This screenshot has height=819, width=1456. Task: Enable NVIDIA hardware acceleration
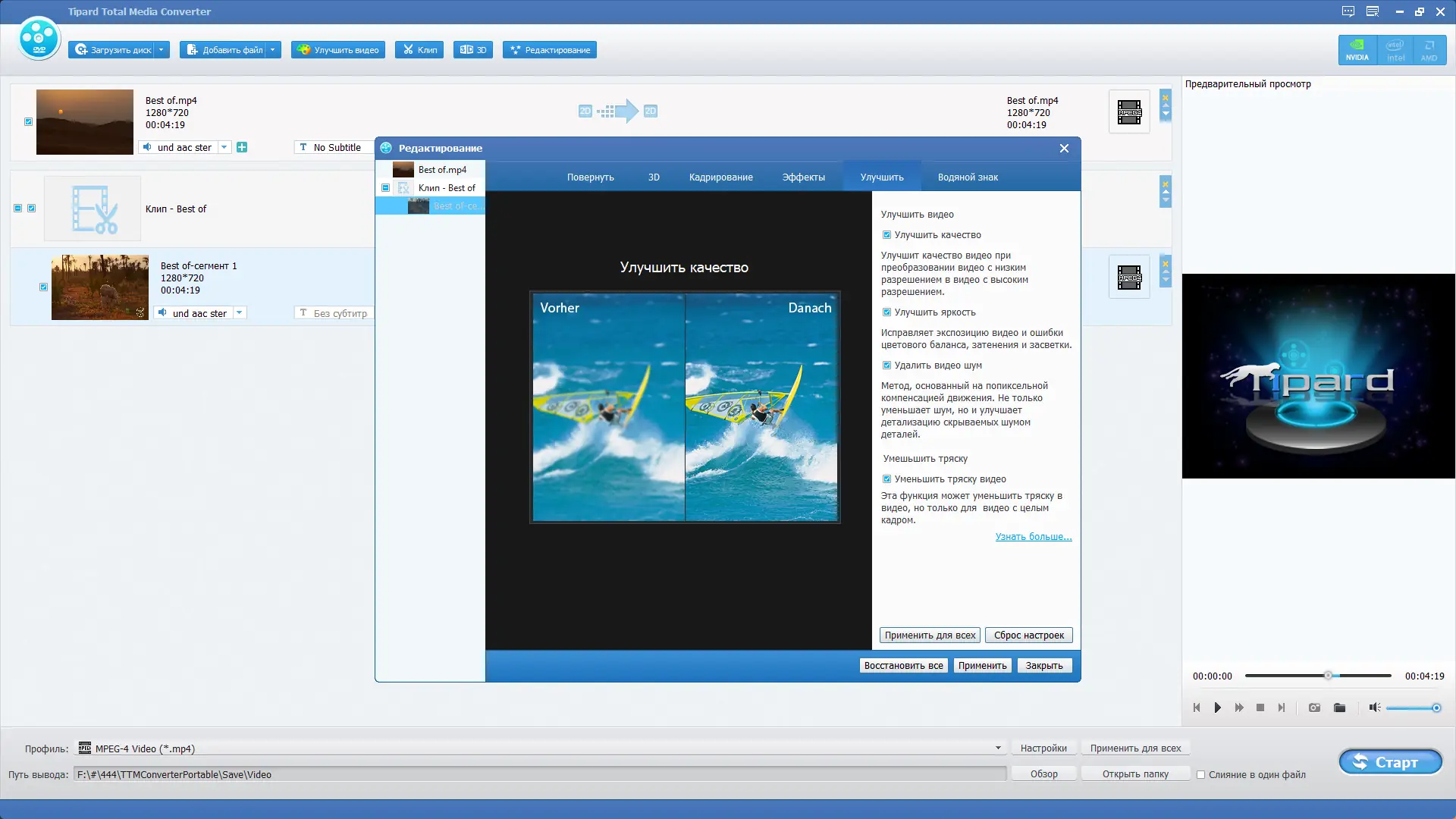1357,49
